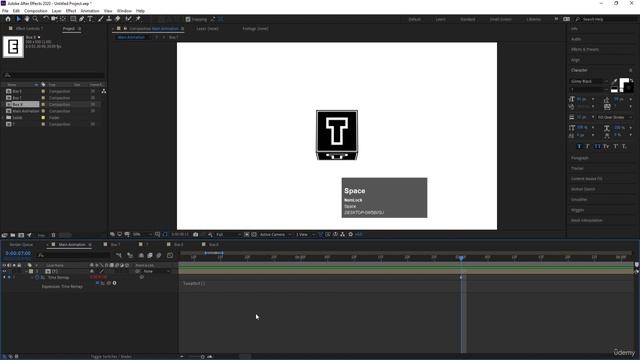The height and width of the screenshot is (360, 640).
Task: Toggle visibility eye of layer 1
Action: 4,271
